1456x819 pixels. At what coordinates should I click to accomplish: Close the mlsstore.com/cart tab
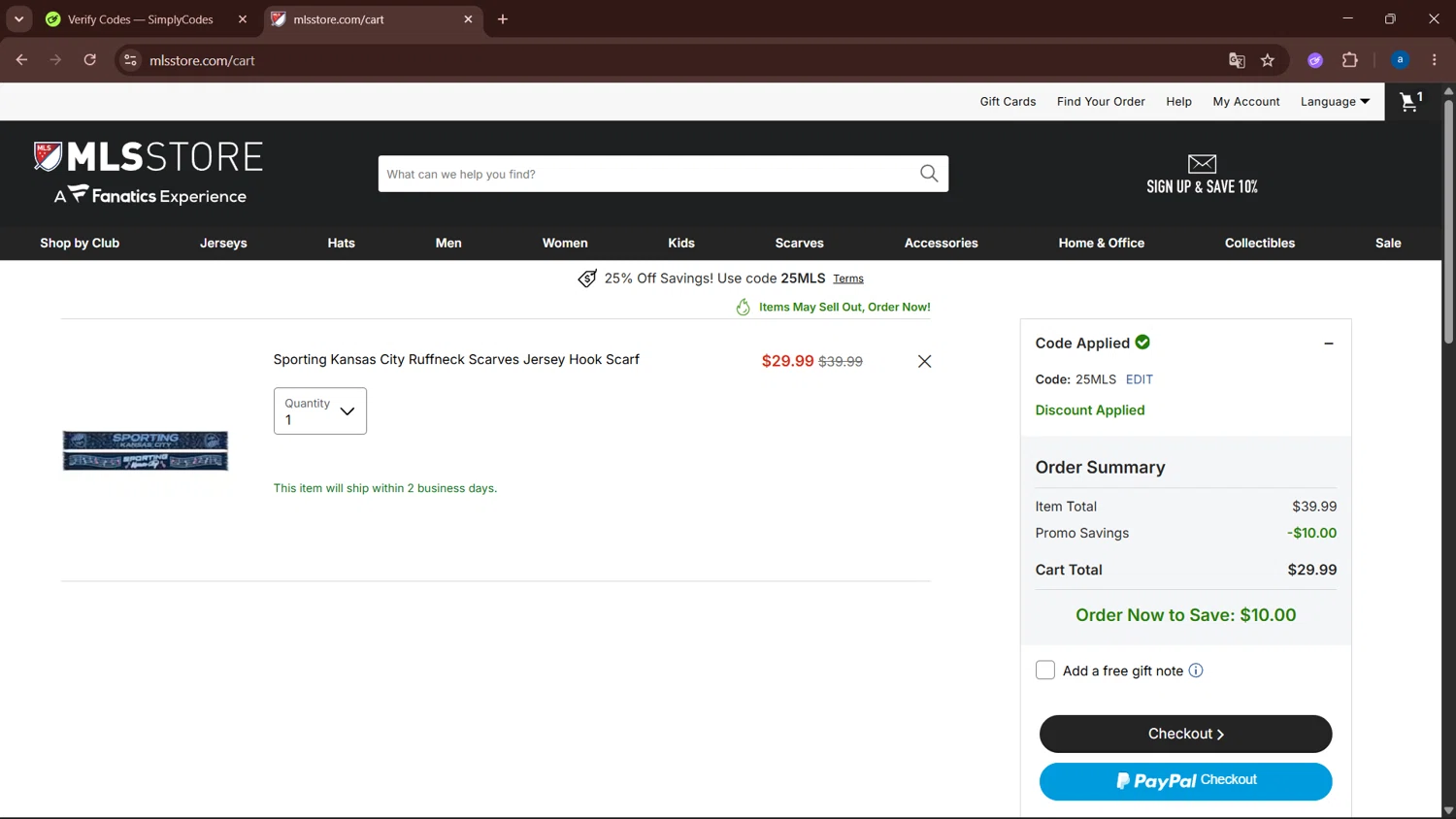pos(468,19)
